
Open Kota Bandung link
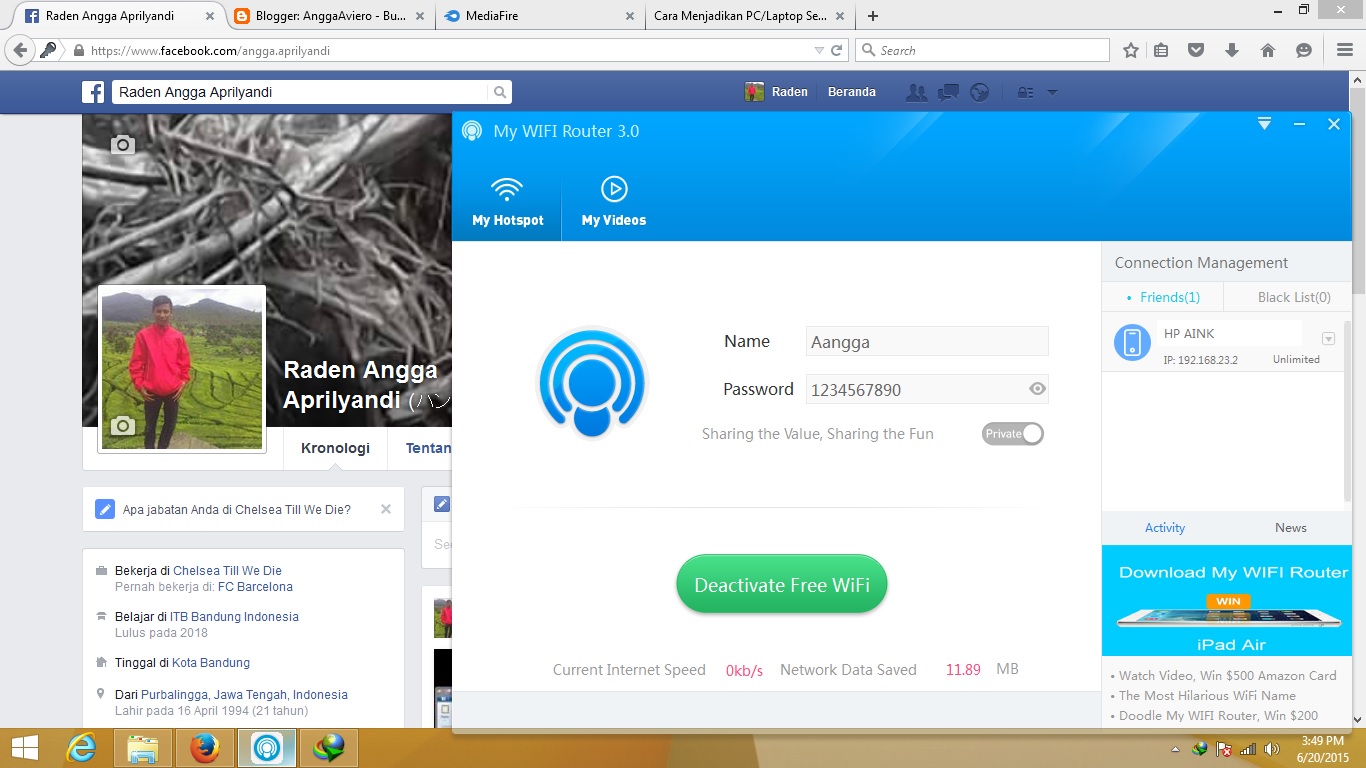[211, 662]
